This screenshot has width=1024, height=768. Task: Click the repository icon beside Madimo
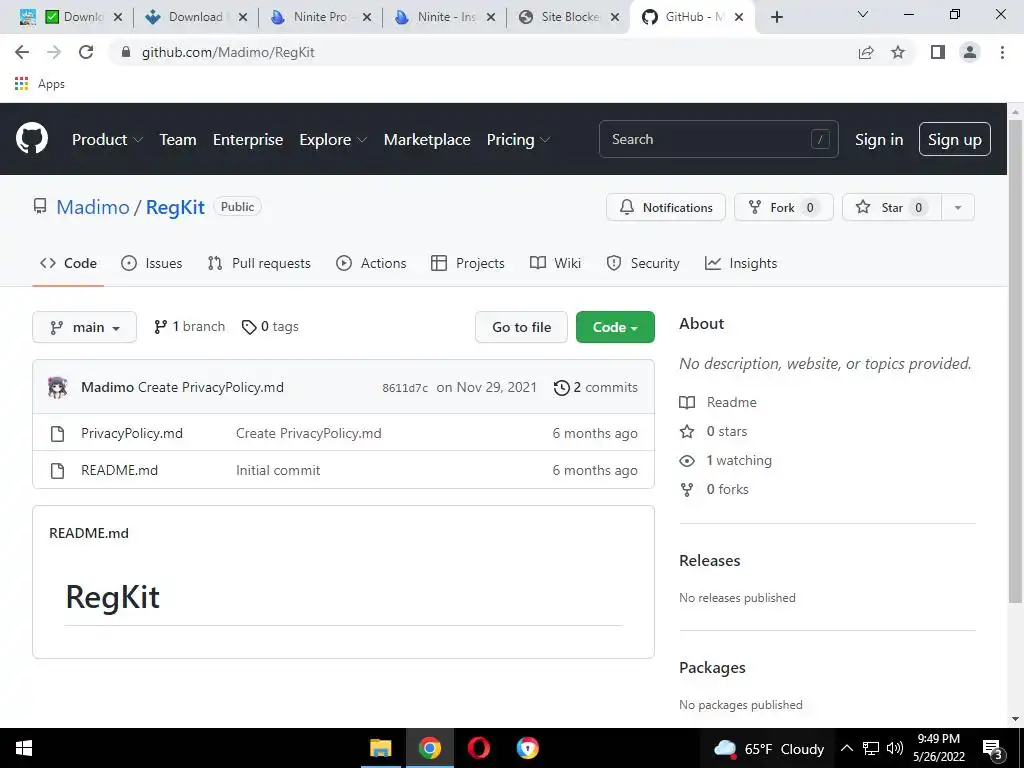[40, 207]
